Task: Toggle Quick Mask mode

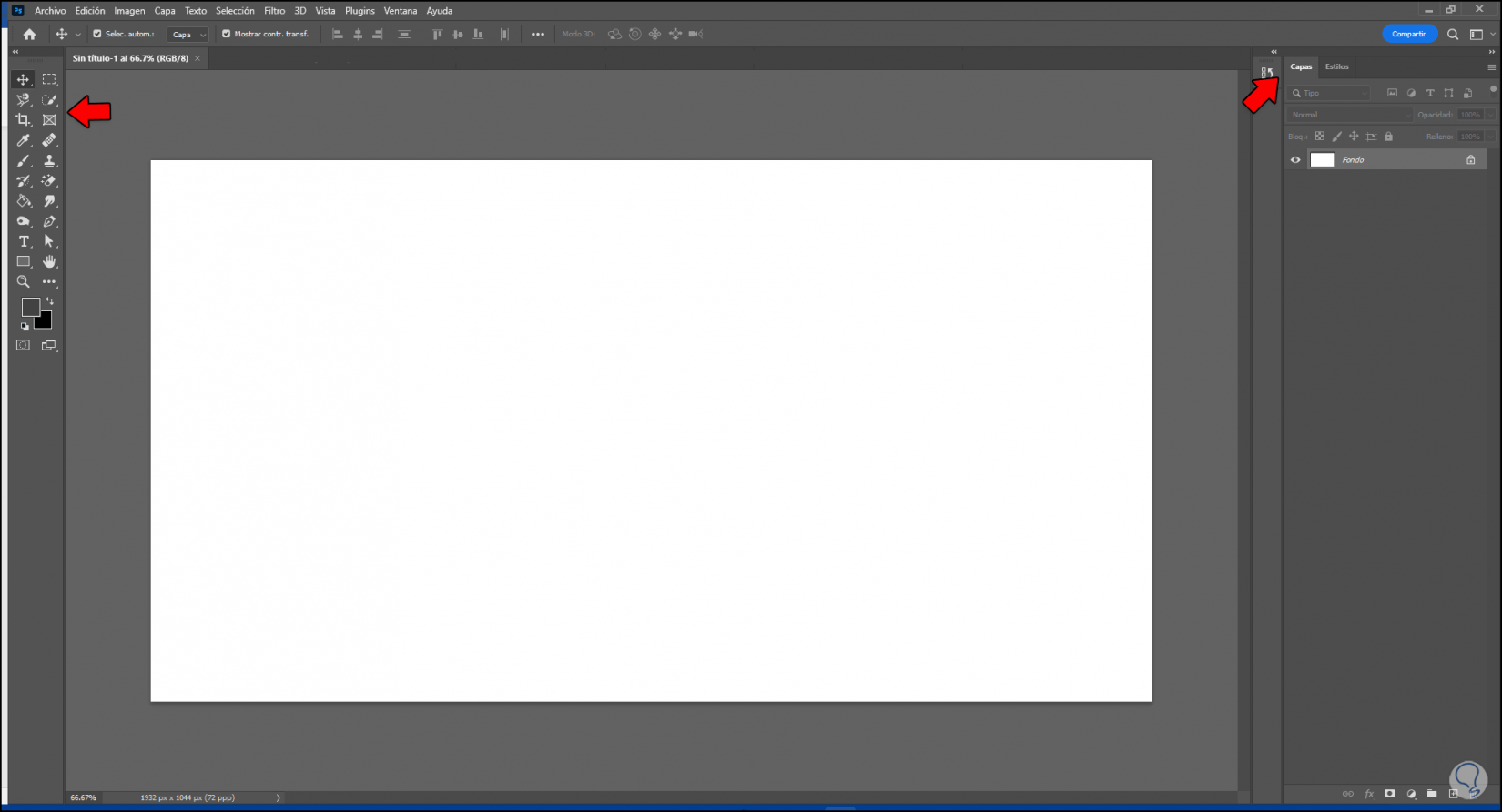Action: point(24,345)
